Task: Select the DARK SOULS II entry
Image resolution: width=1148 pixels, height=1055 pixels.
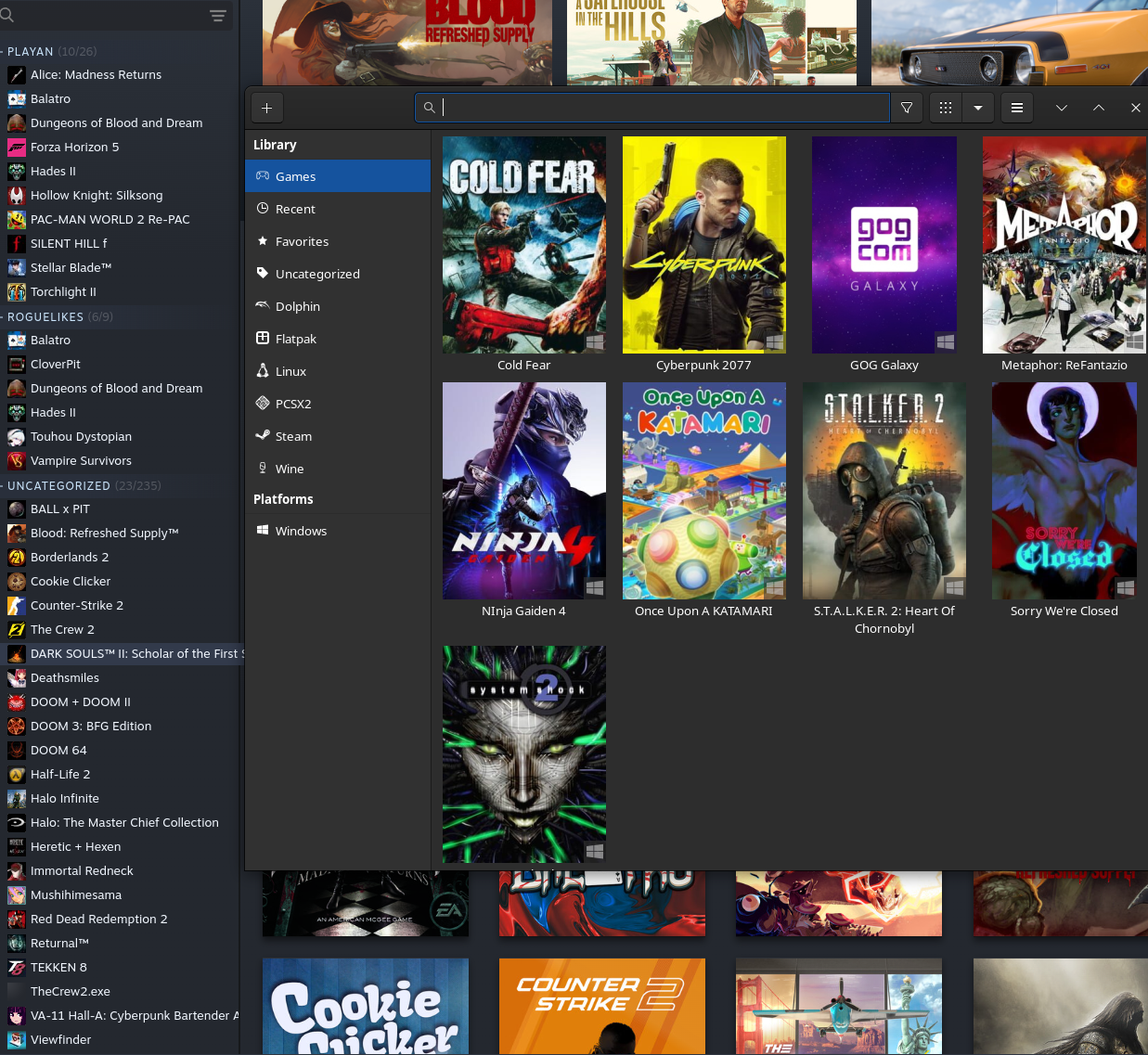Action: pos(121,653)
